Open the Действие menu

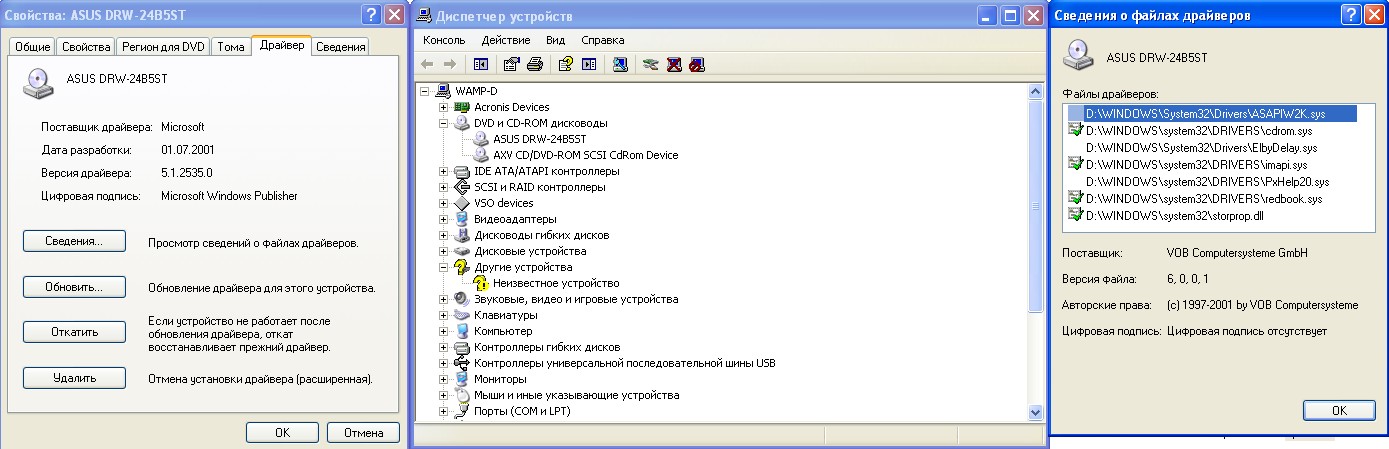(505, 40)
